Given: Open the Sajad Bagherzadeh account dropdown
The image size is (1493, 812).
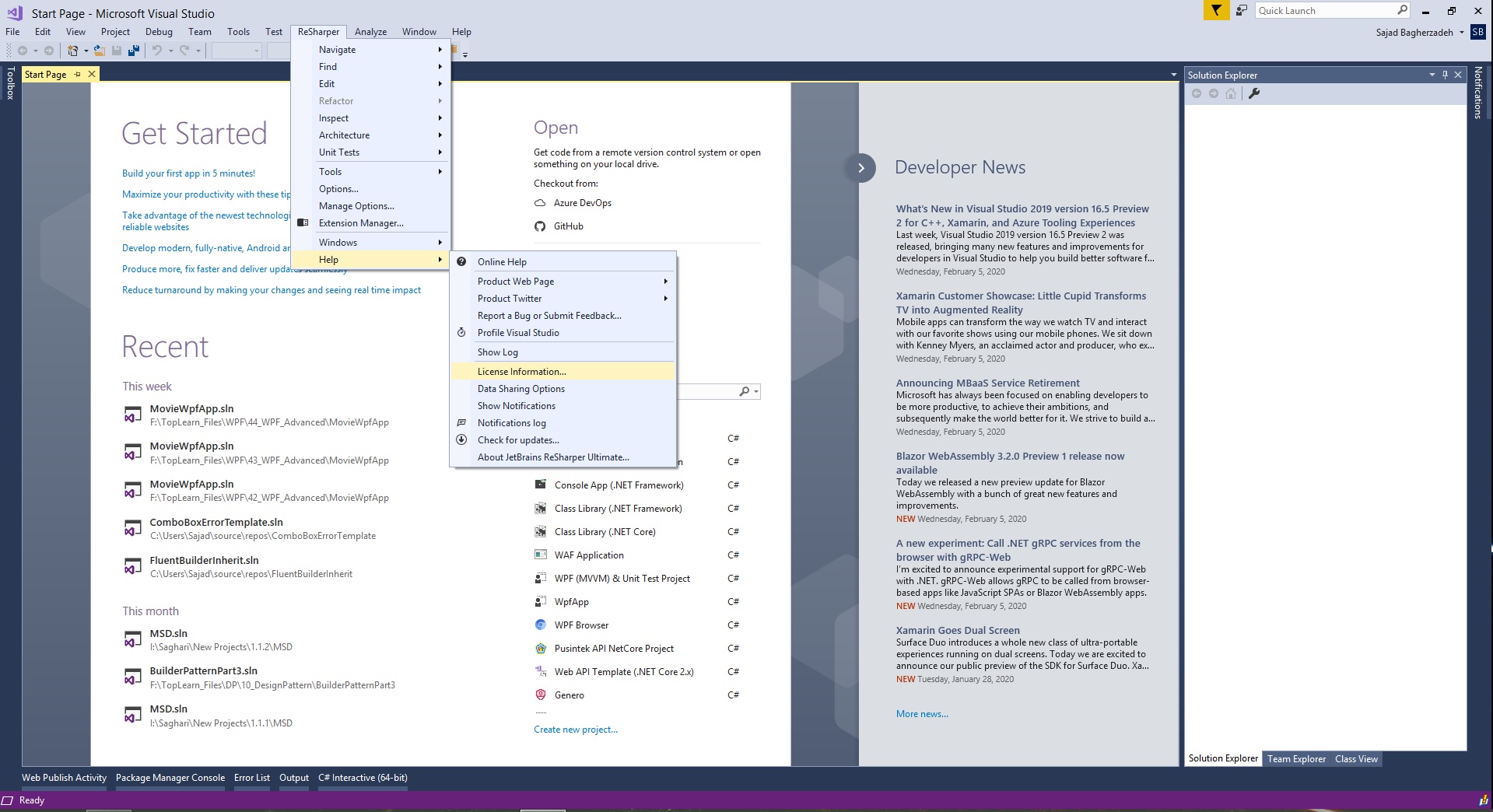Looking at the screenshot, I should 1461,33.
